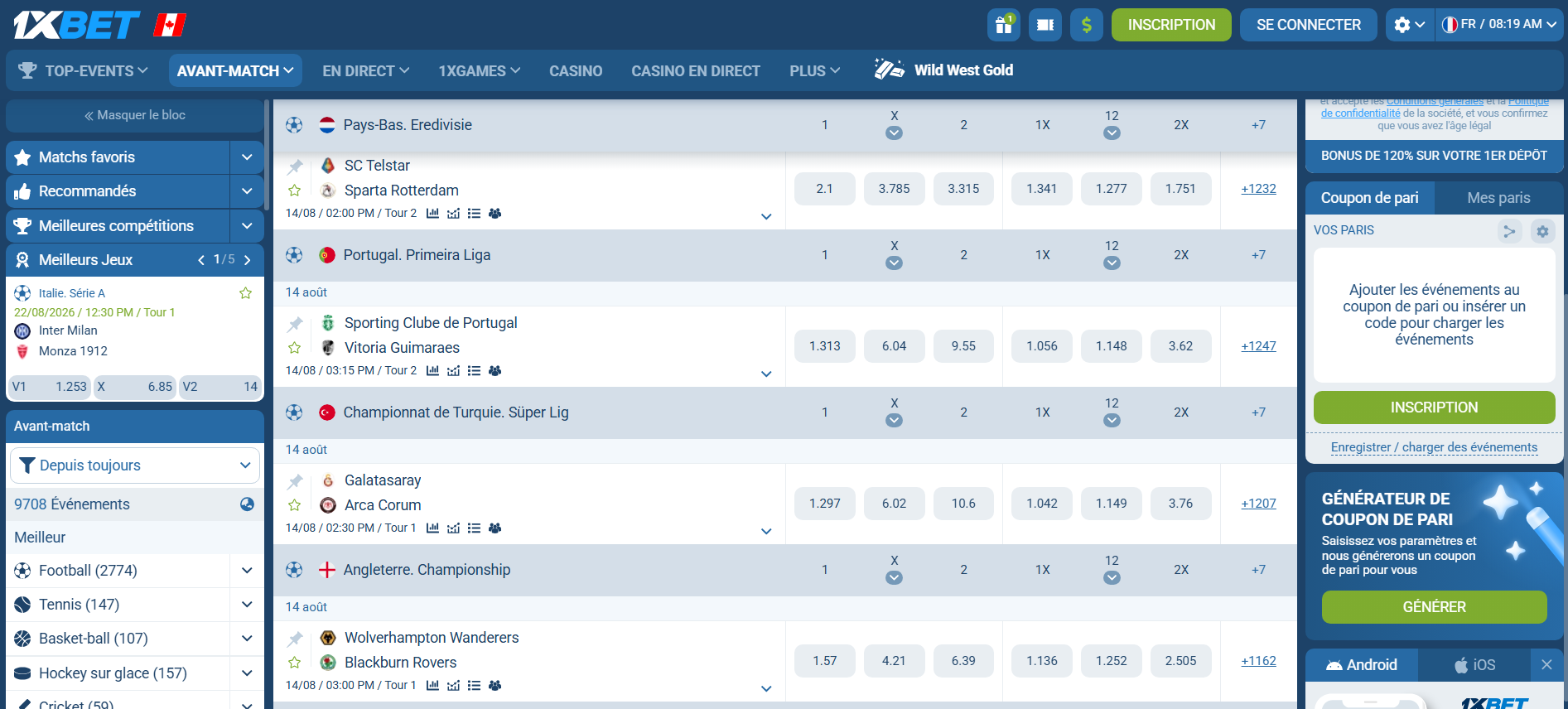Click the SE CONNECTER button
The image size is (1568, 709).
(x=1309, y=25)
